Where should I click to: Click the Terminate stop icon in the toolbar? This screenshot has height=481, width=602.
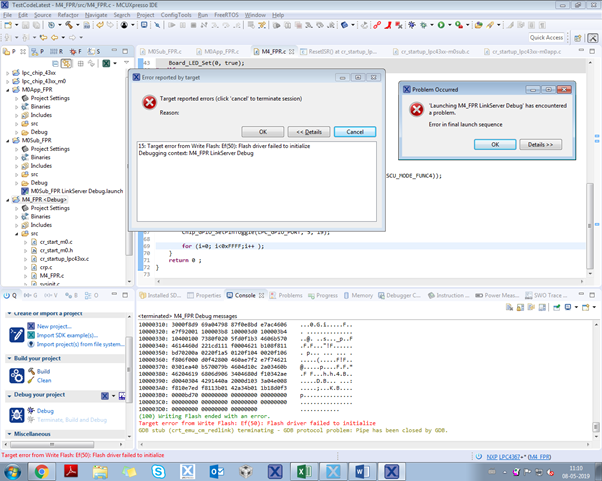[x=194, y=25]
